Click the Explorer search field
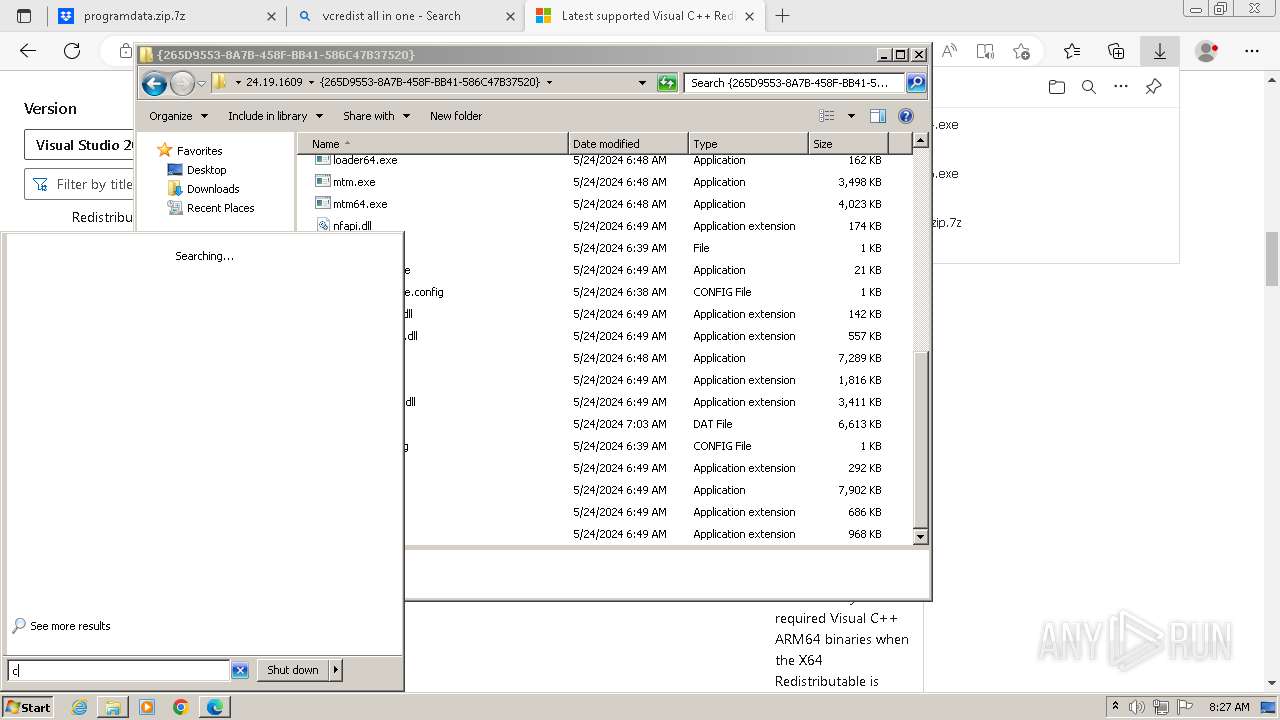This screenshot has width=1280, height=720. click(795, 83)
